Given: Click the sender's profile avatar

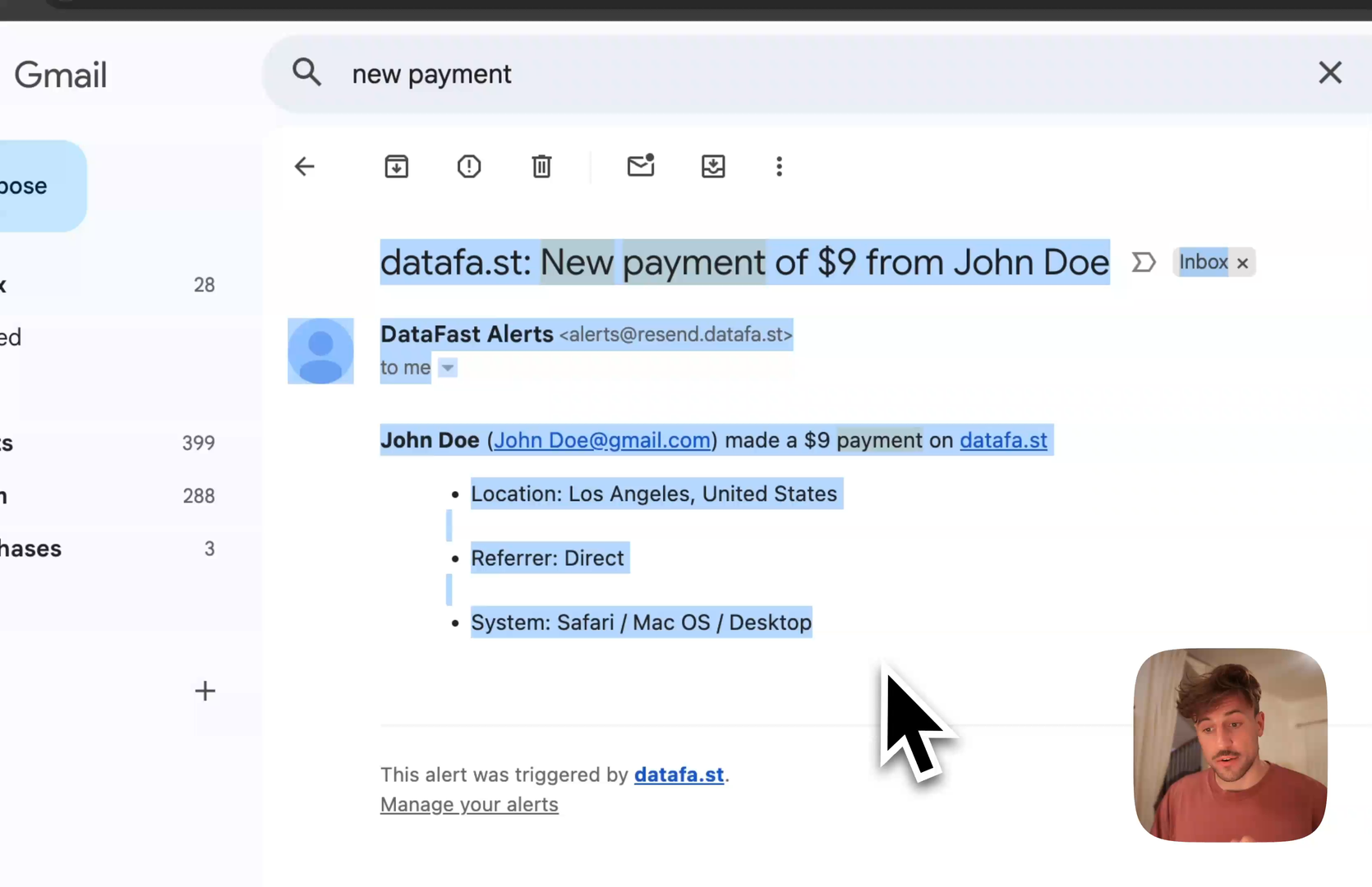Looking at the screenshot, I should 320,352.
